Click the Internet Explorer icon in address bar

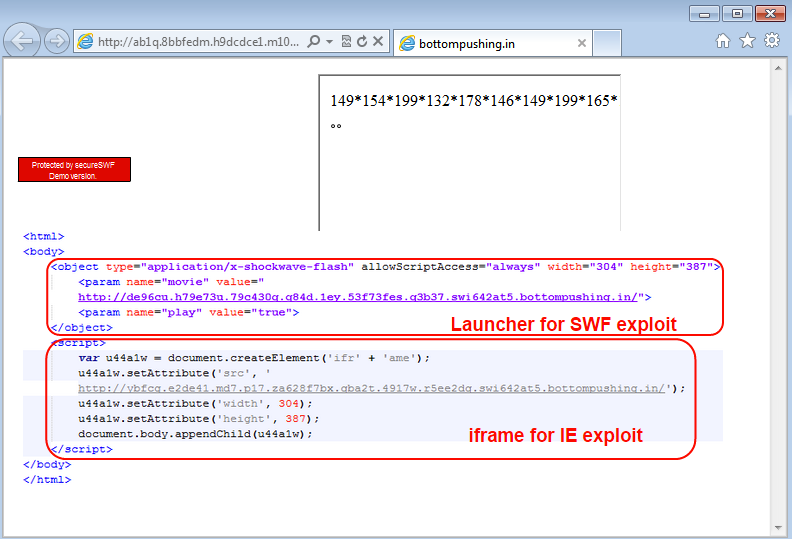85,41
